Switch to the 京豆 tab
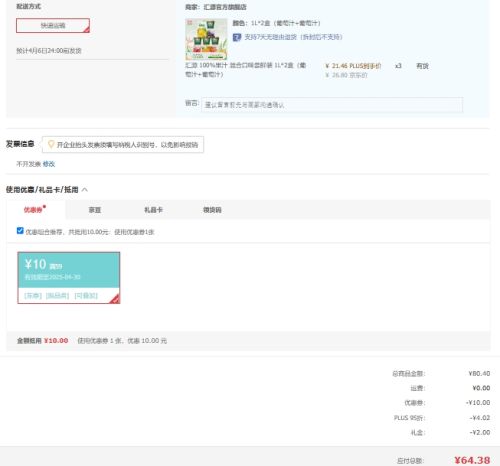 coord(95,210)
